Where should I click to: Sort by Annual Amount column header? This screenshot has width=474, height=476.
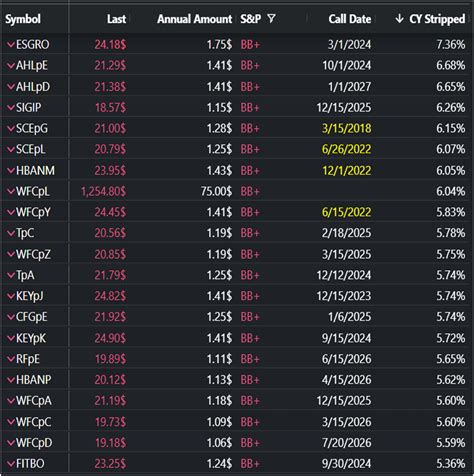point(195,19)
